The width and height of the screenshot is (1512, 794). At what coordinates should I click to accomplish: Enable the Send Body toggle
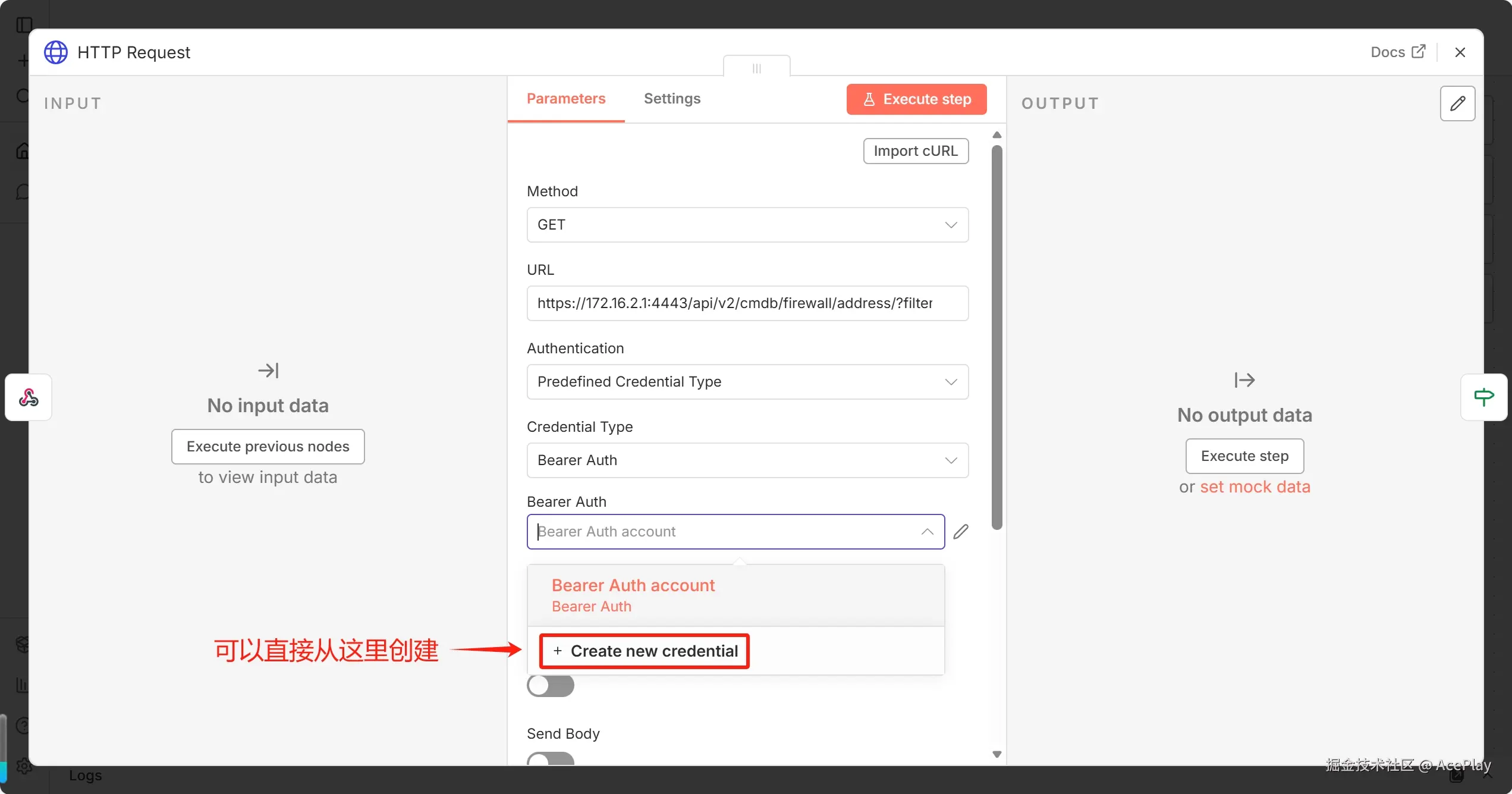(550, 760)
